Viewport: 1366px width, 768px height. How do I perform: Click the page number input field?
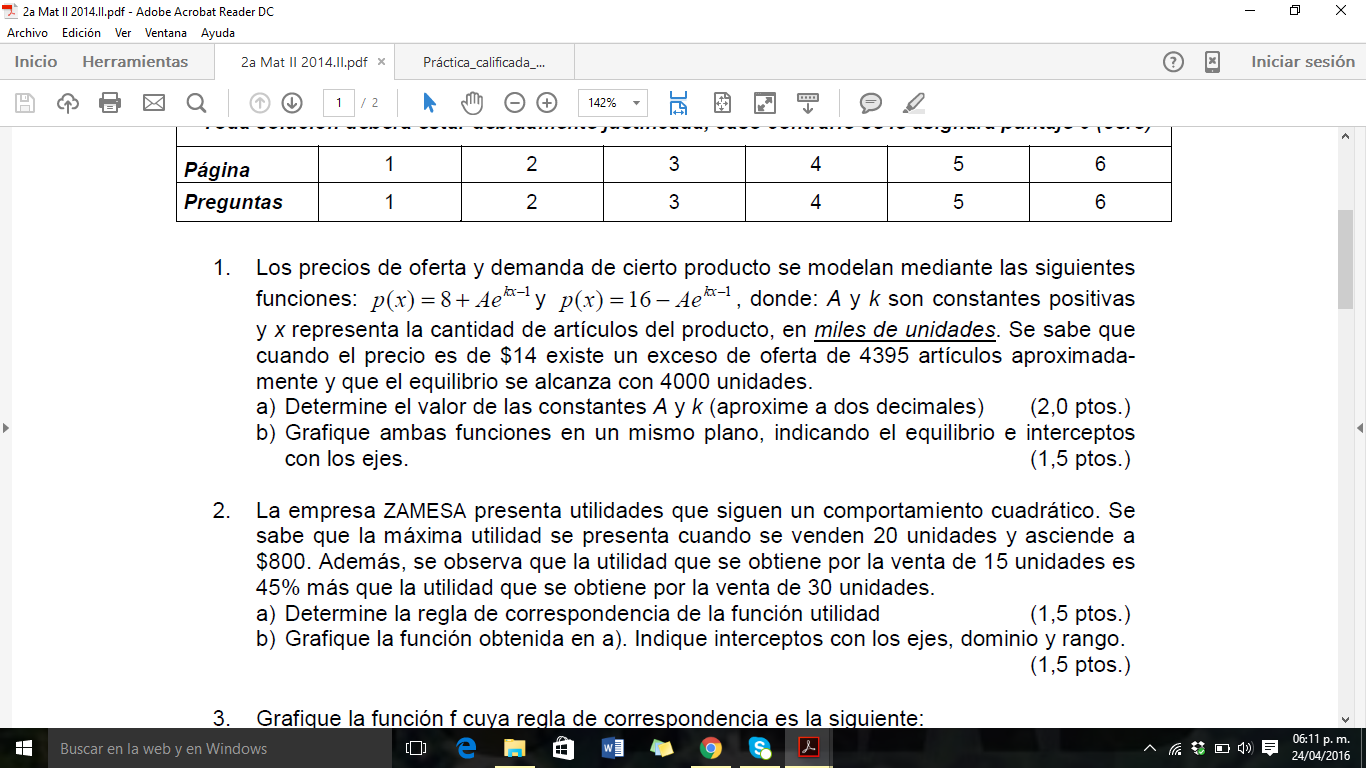click(340, 103)
